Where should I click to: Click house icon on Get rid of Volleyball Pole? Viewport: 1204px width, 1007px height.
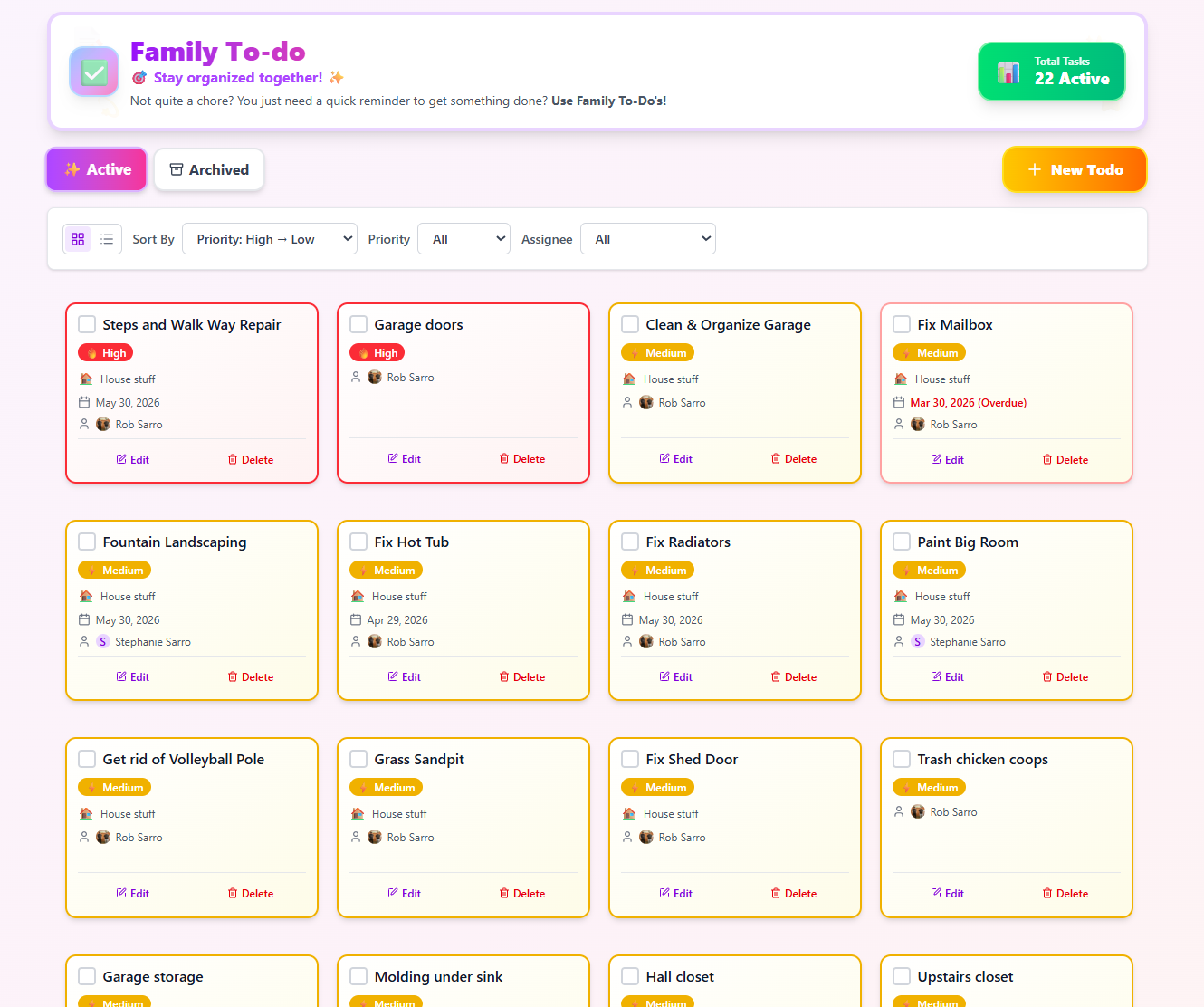coord(86,813)
